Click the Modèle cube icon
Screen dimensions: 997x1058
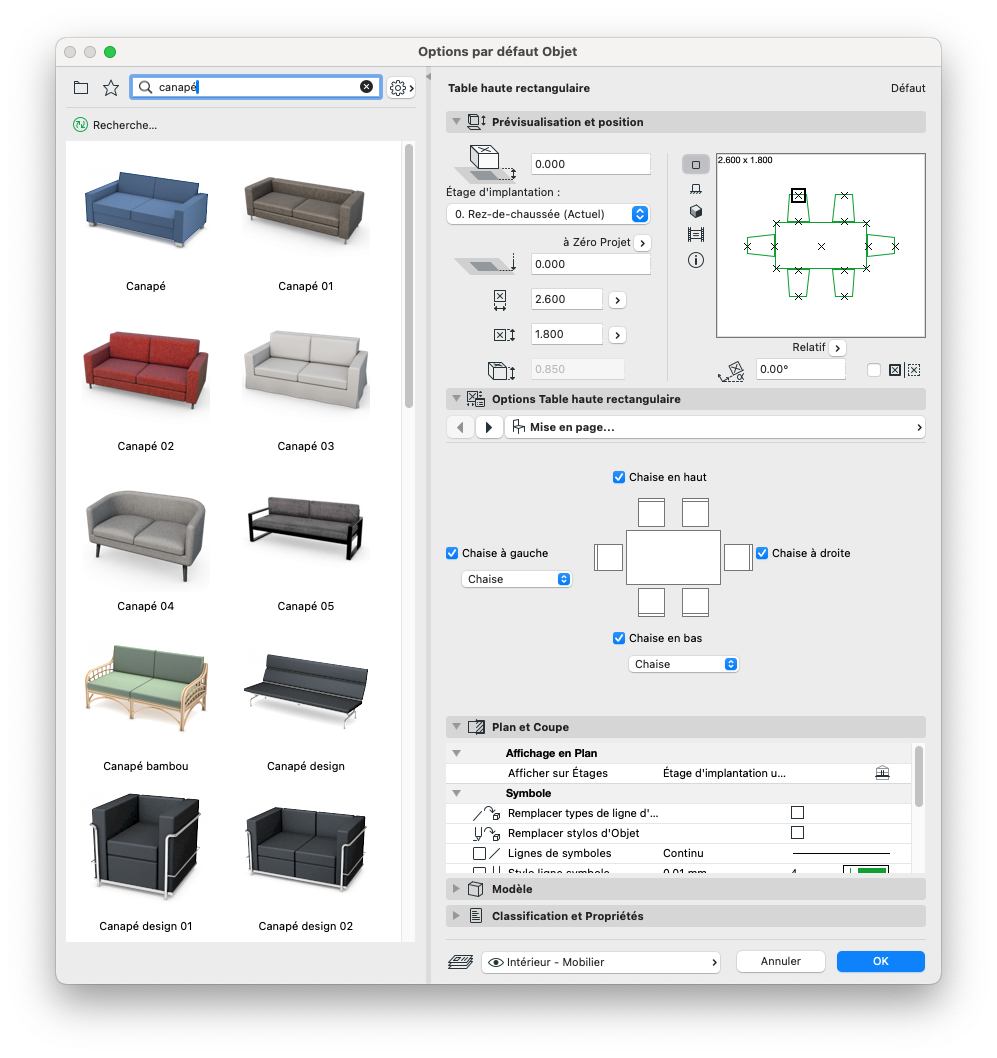click(476, 889)
